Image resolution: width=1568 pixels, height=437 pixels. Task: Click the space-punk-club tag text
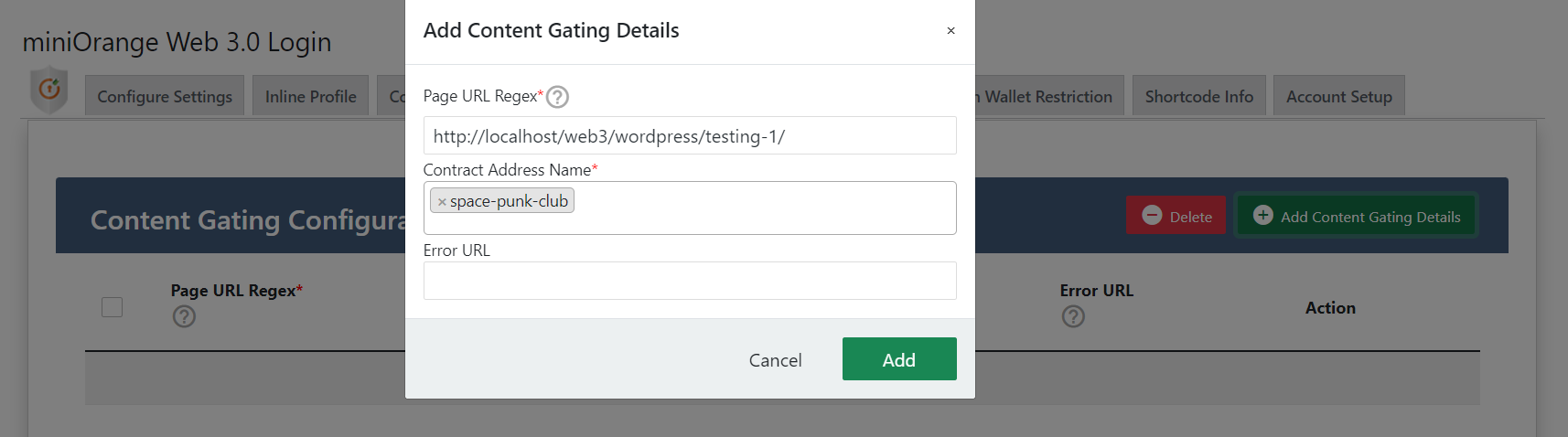509,201
